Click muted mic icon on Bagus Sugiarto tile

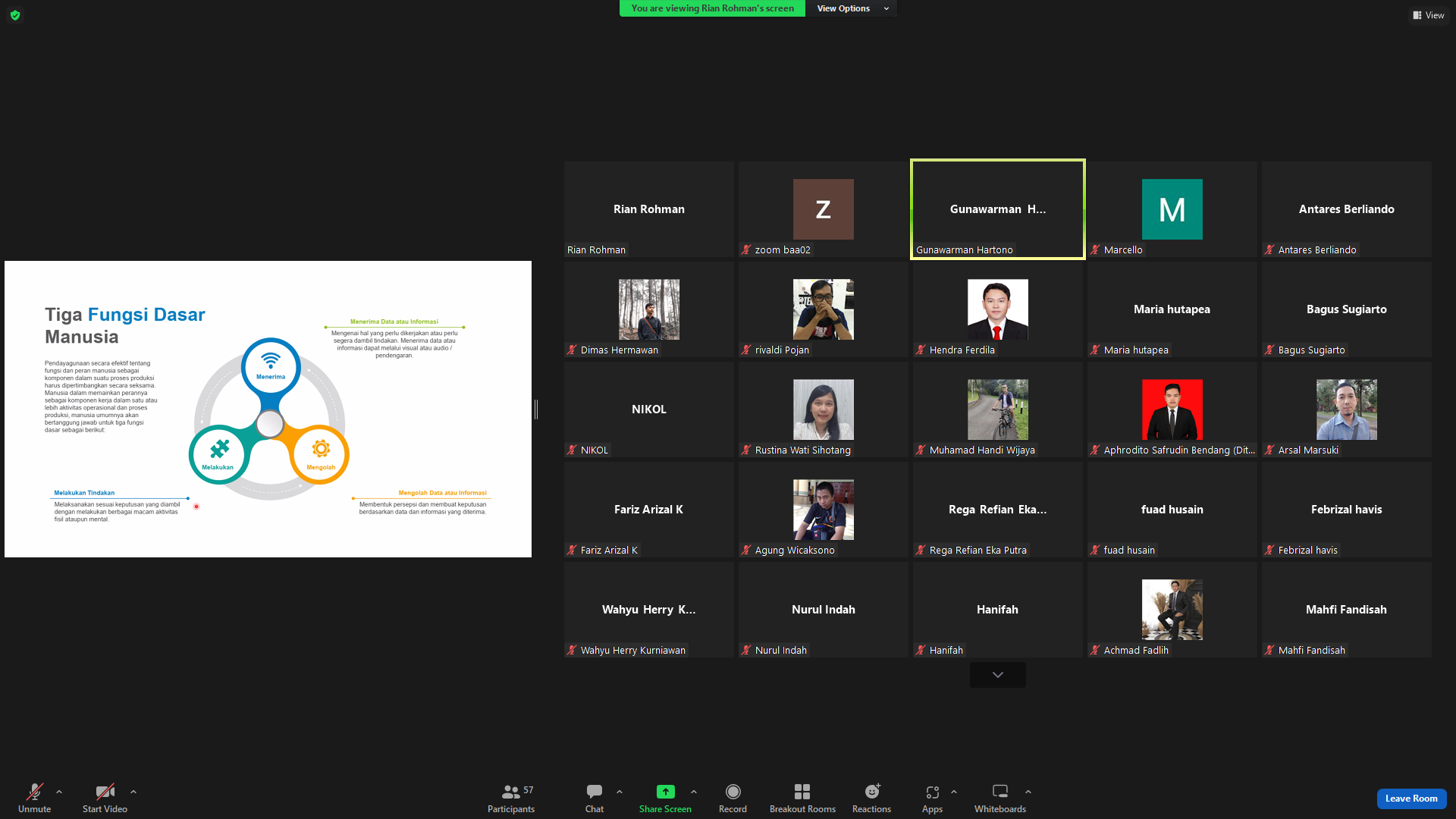coord(1269,350)
